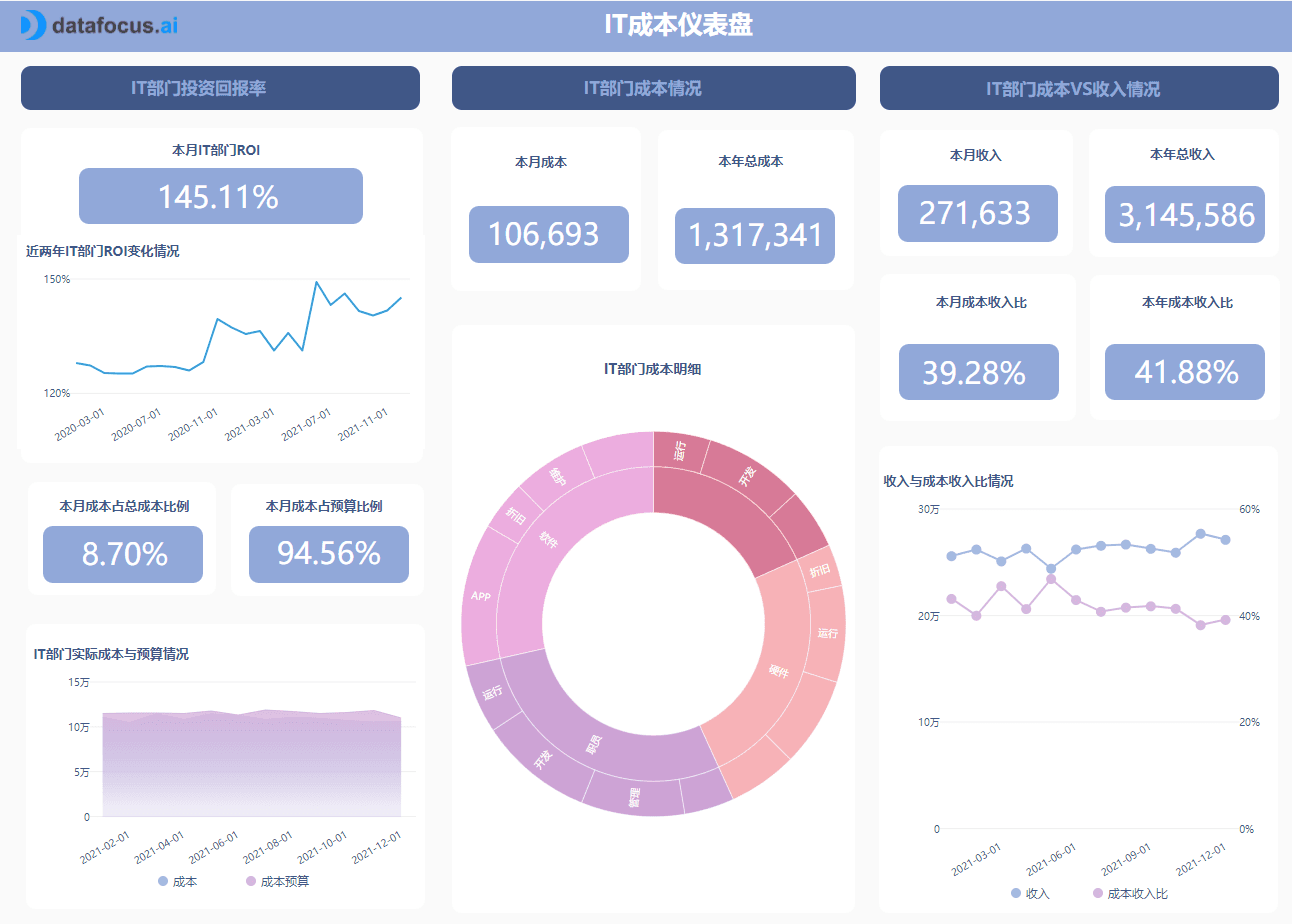The width and height of the screenshot is (1292, 924).
Task: Click the 本月IT部门ROI card label
Action: point(217,150)
